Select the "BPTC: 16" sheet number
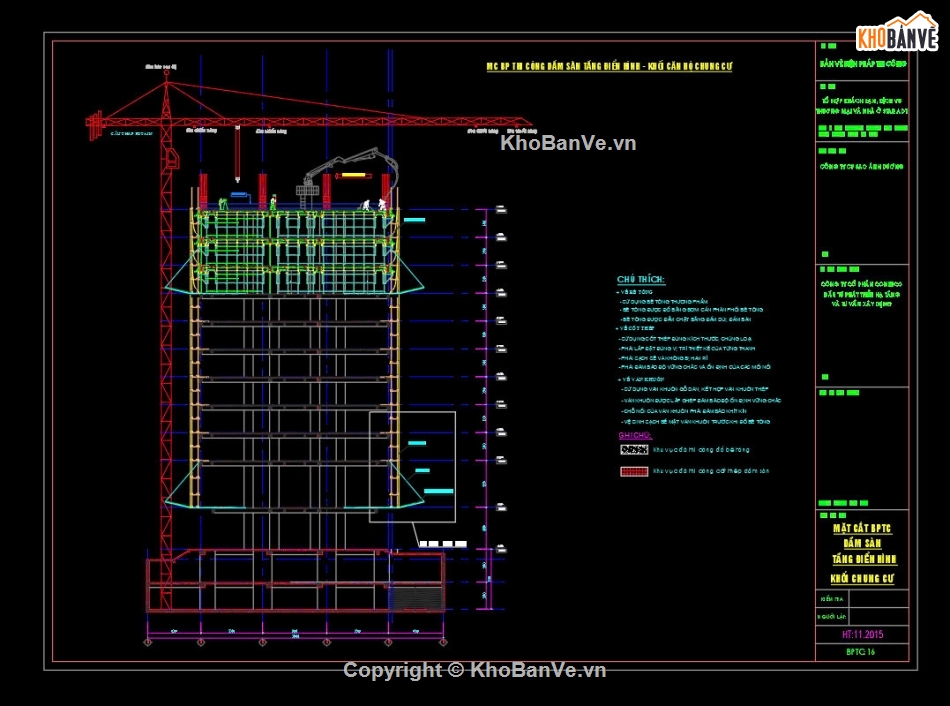 pyautogui.click(x=860, y=652)
